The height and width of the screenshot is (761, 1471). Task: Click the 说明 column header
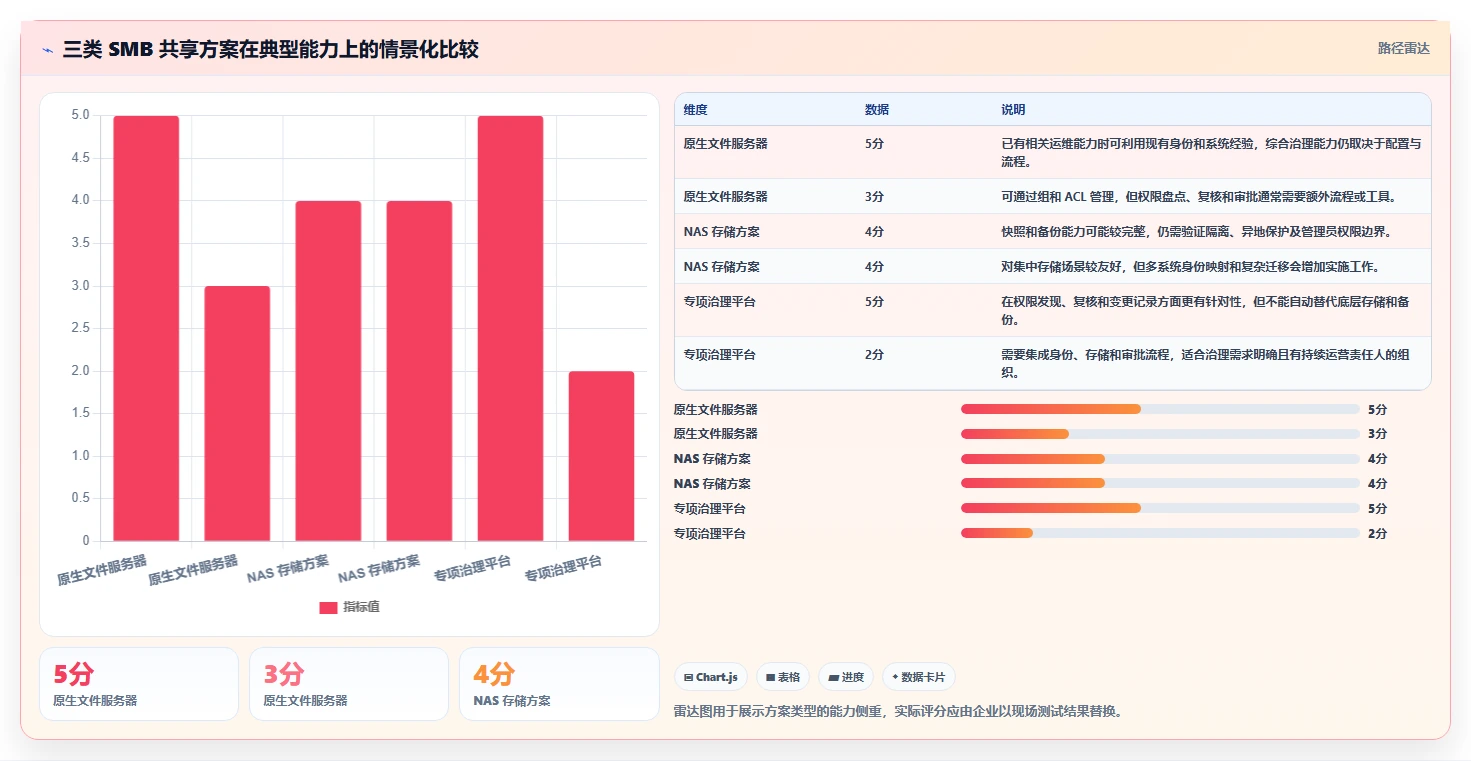(x=1013, y=110)
